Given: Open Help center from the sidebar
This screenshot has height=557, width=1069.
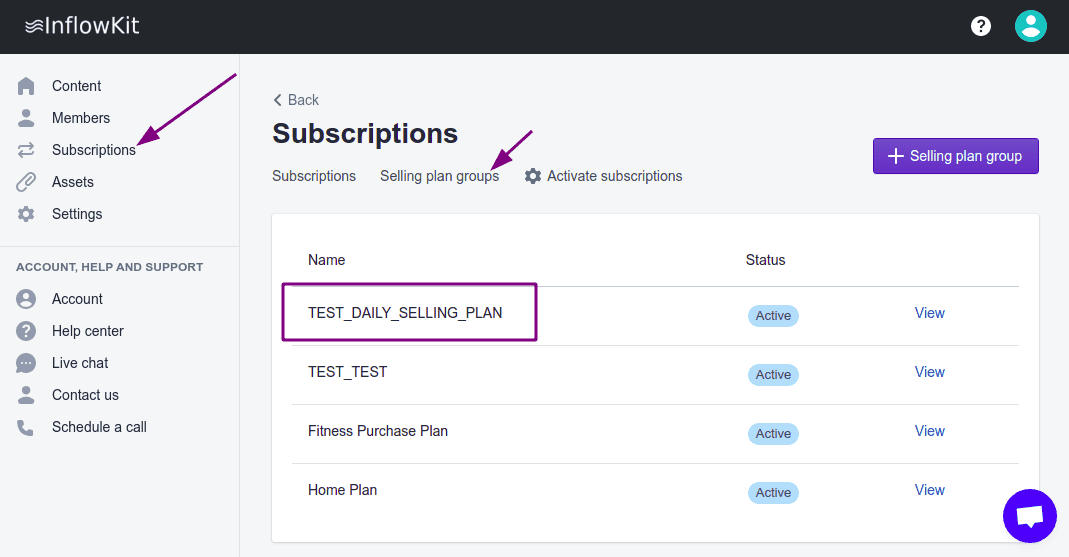Looking at the screenshot, I should coord(88,331).
